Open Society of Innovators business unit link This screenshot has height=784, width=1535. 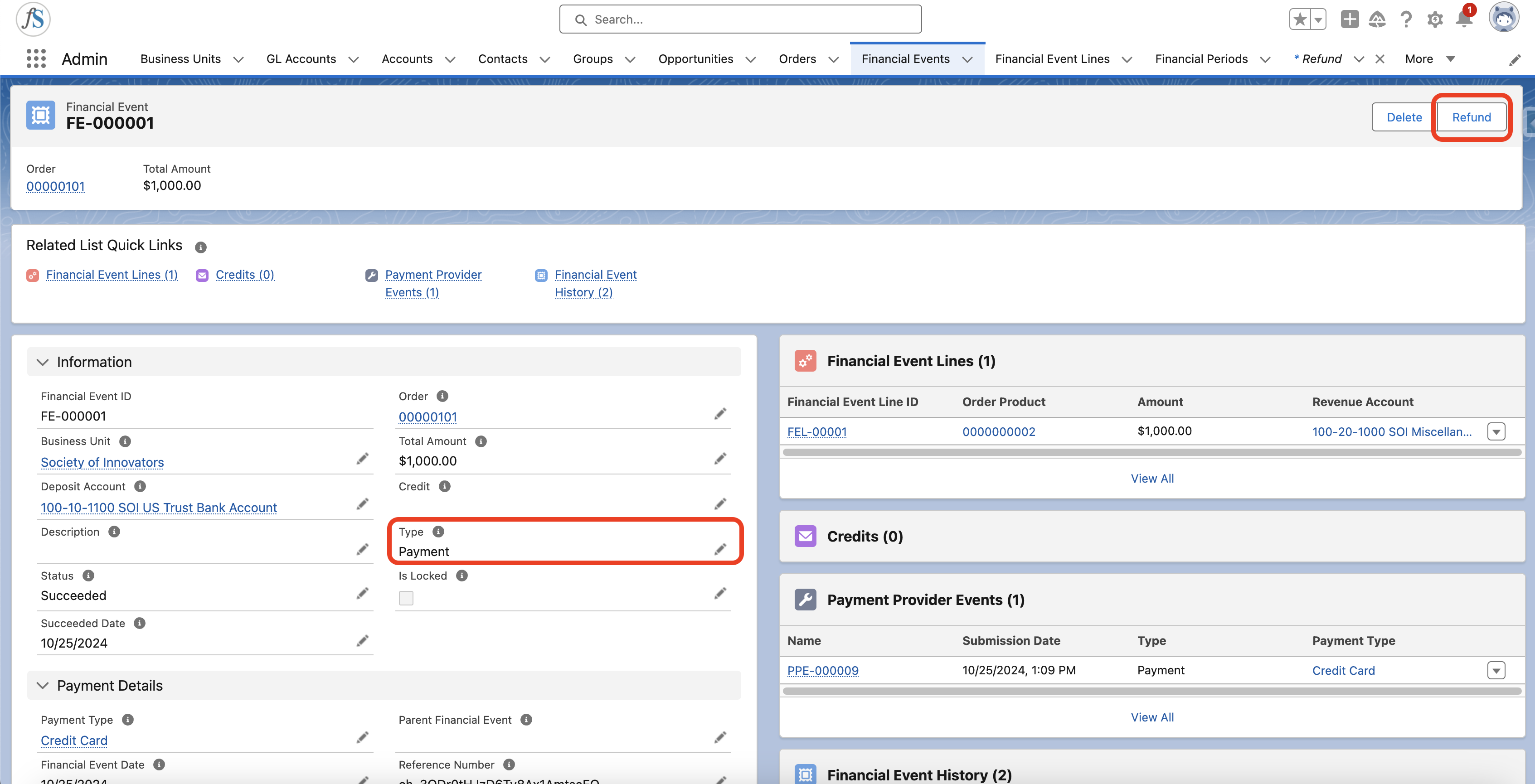pos(102,462)
